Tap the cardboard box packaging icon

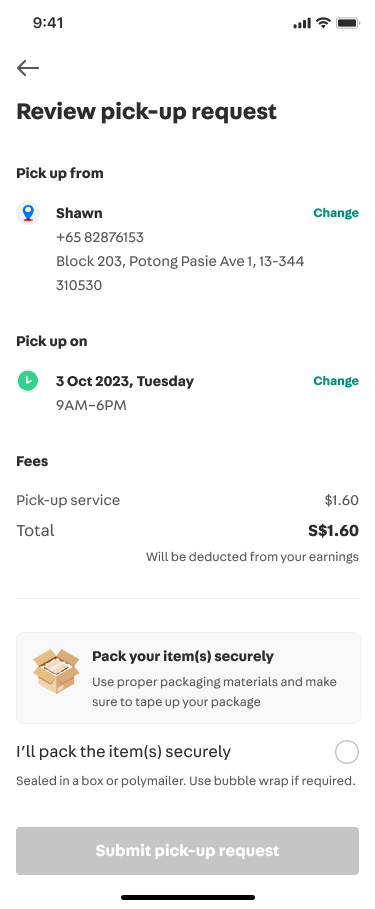coord(56,671)
